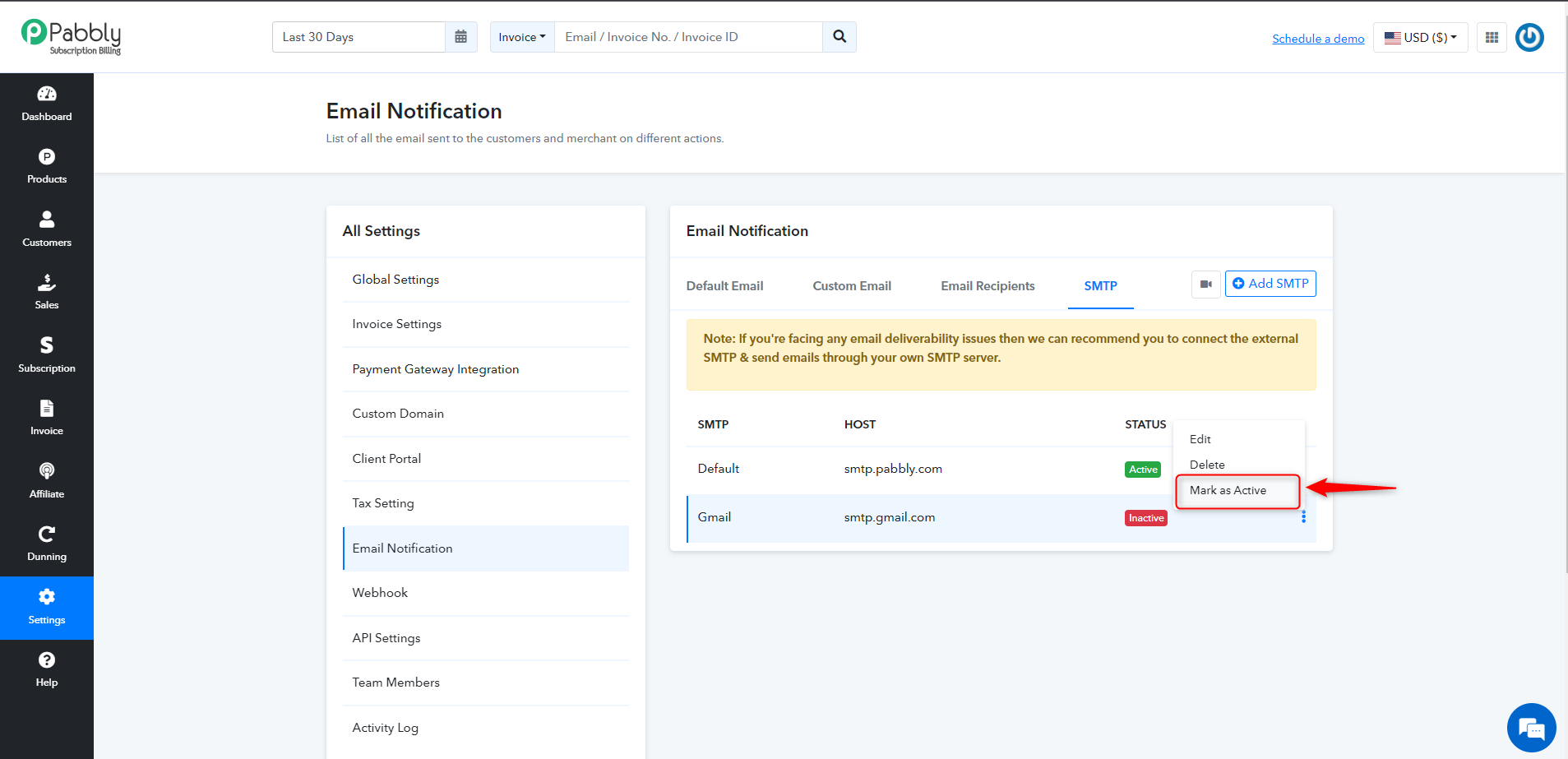Switch to the Custom Email tab
Image resolution: width=1568 pixels, height=759 pixels.
[x=852, y=286]
